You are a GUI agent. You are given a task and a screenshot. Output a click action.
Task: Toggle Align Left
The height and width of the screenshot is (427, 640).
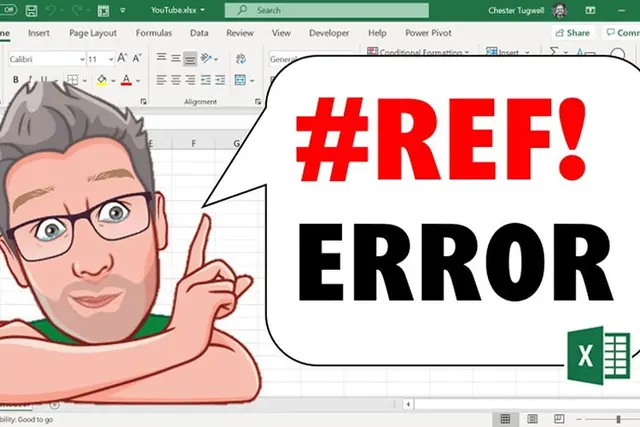pos(161,80)
